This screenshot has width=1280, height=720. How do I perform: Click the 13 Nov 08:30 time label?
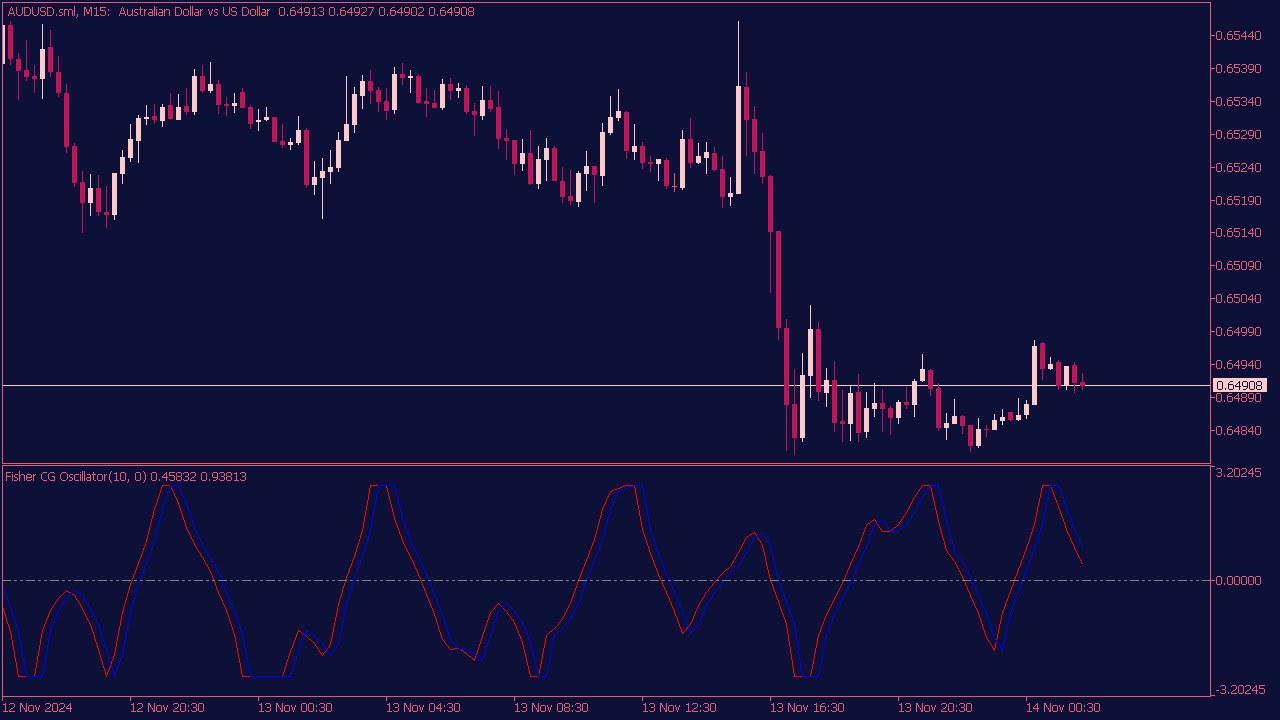click(x=551, y=707)
